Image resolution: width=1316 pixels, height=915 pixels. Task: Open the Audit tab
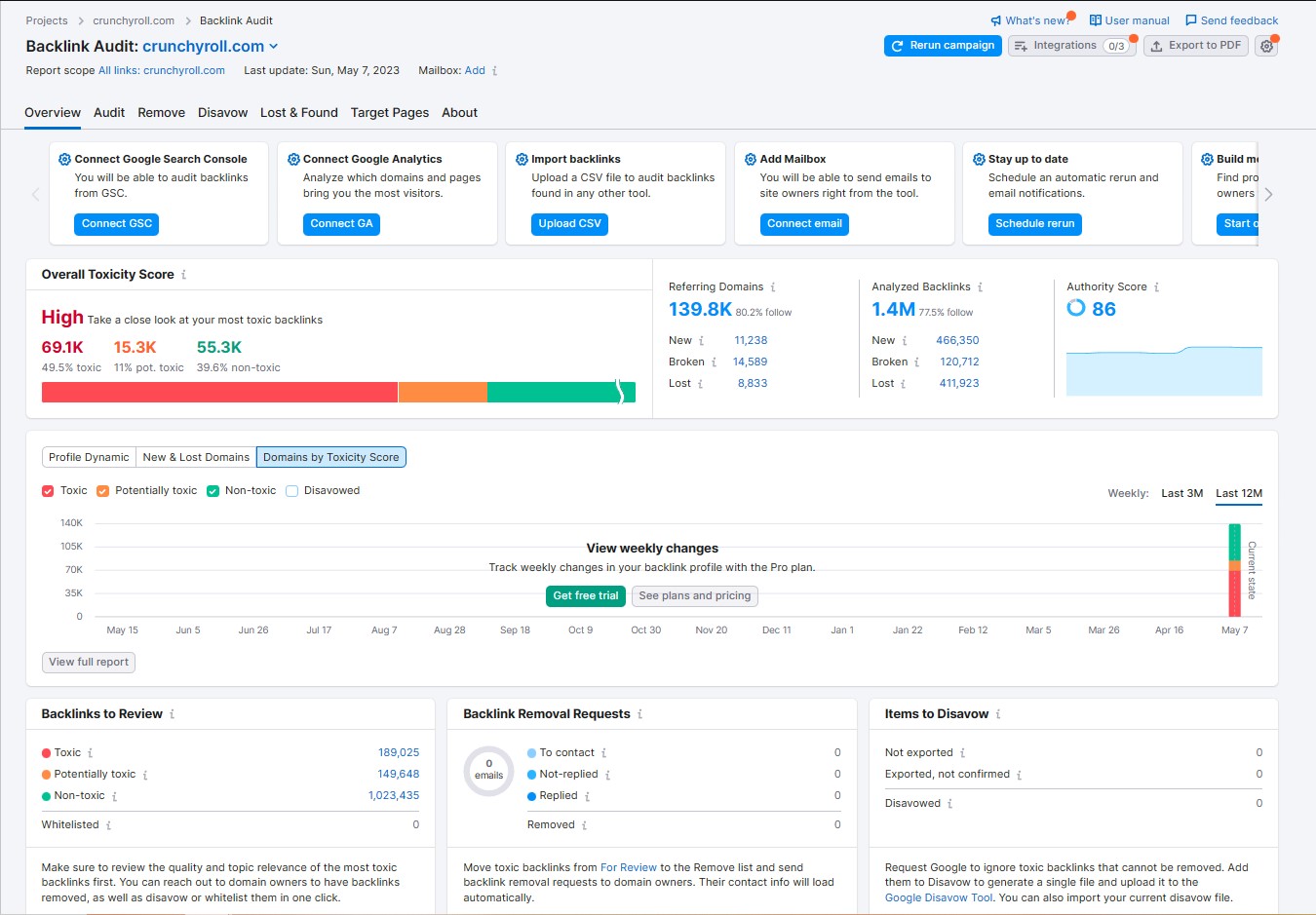[109, 113]
